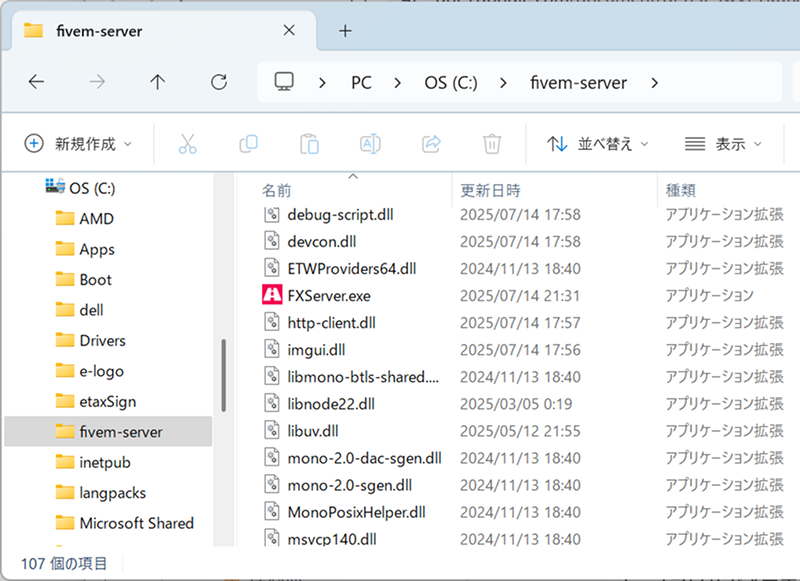Image resolution: width=800 pixels, height=581 pixels.
Task: Click the PC monitor icon in address bar
Action: pyautogui.click(x=284, y=82)
